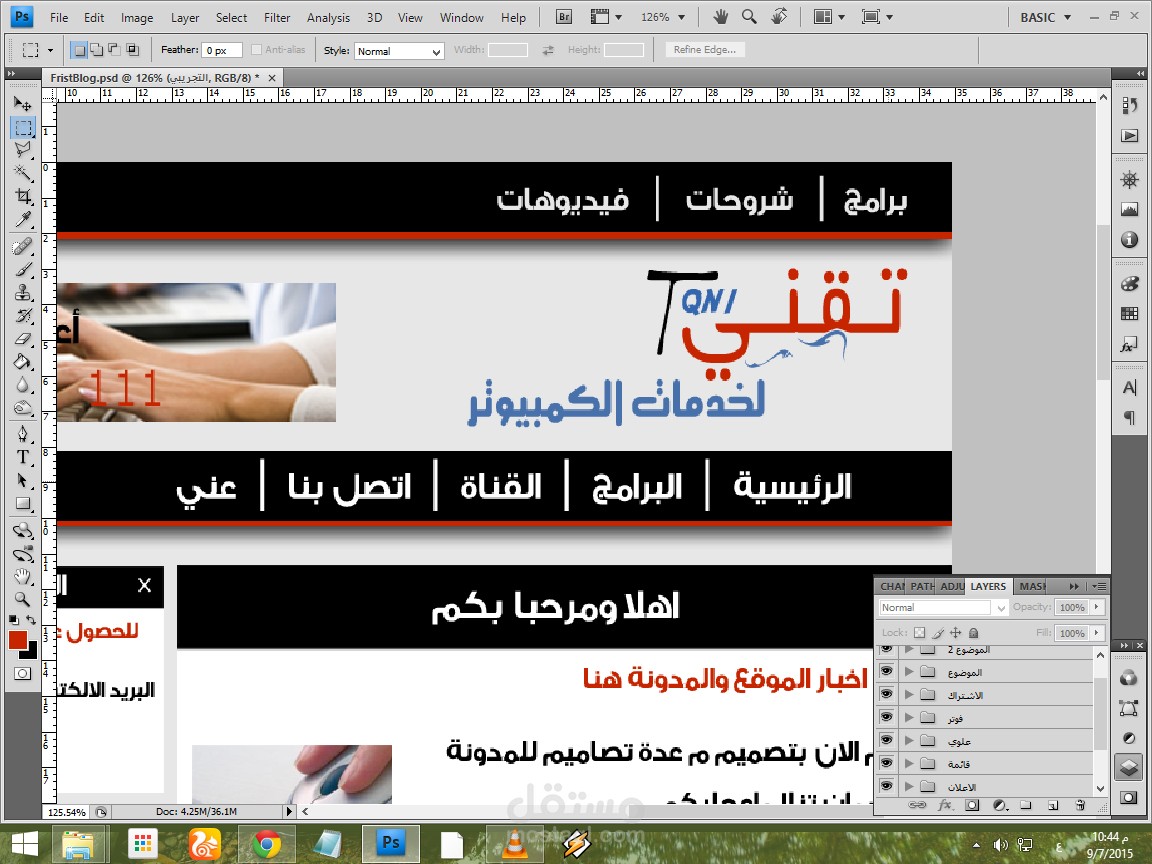
Task: Create a new group in Layers panel
Action: (1026, 805)
